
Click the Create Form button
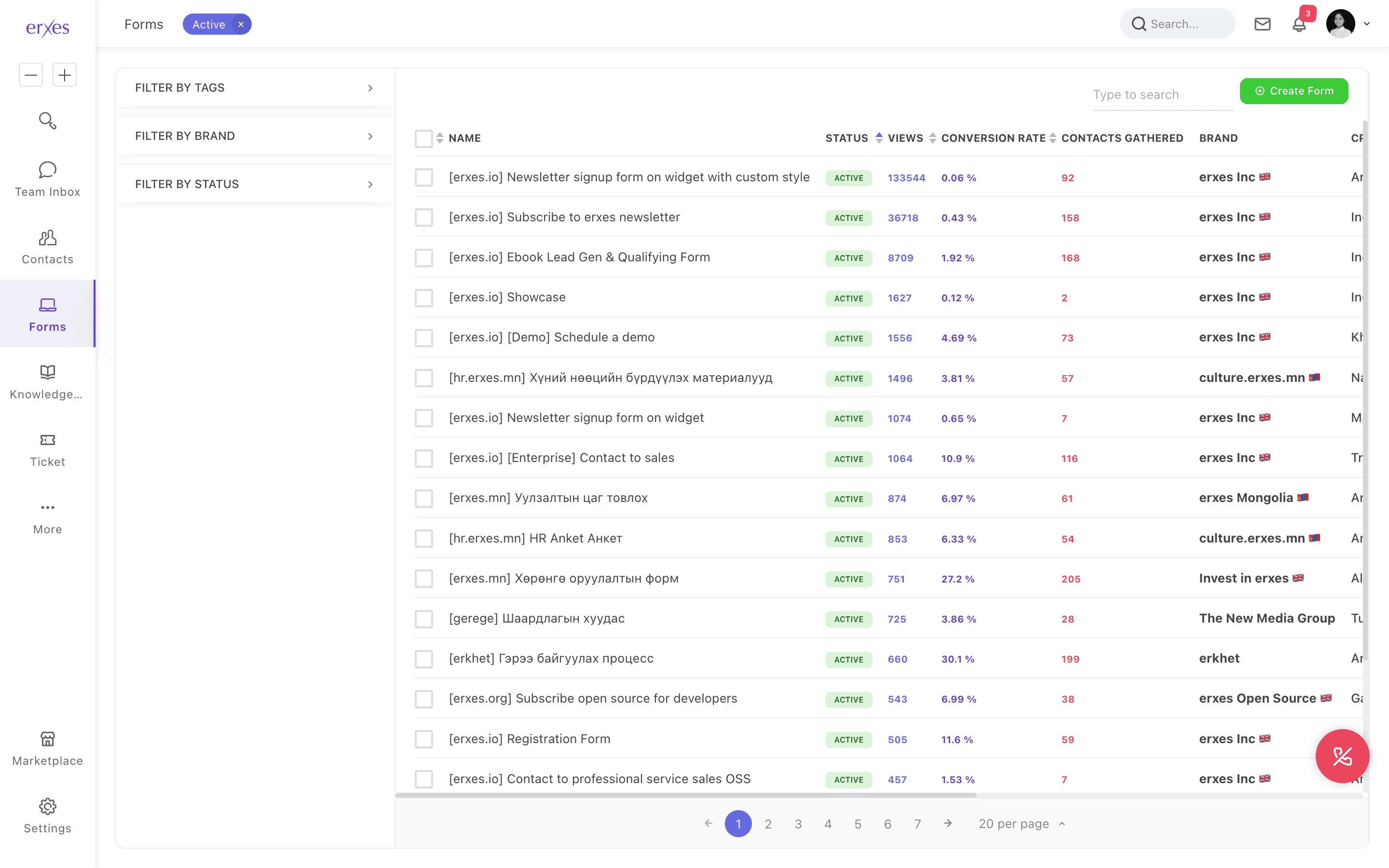tap(1294, 91)
